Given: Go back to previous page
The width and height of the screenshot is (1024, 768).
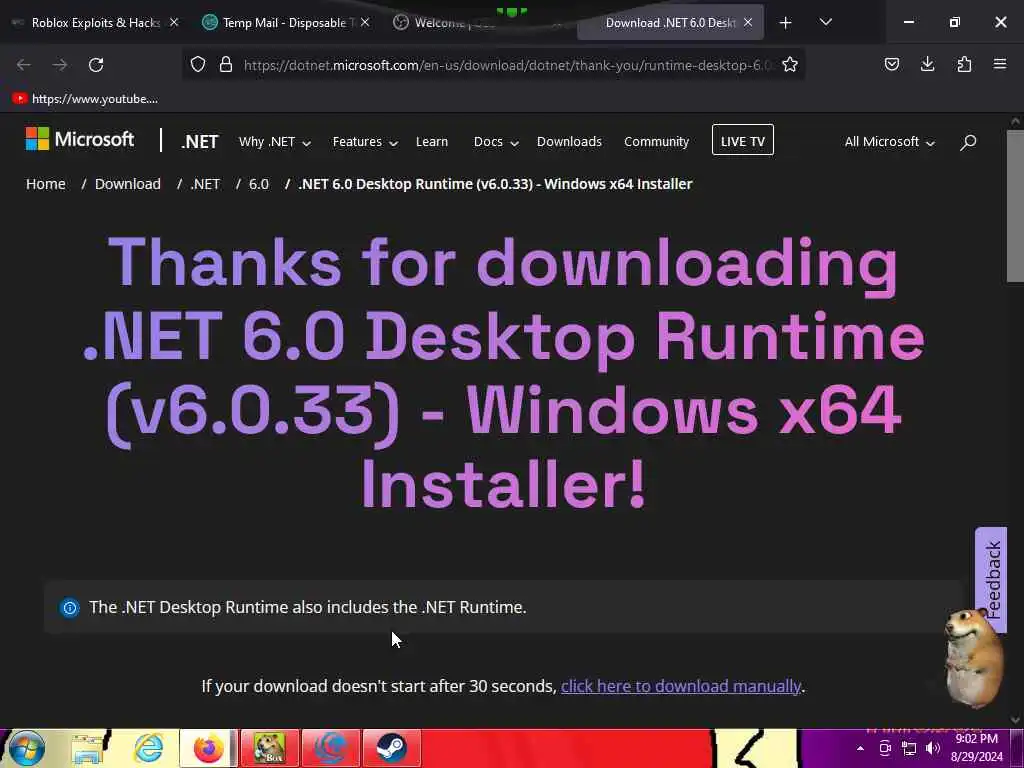Looking at the screenshot, I should (x=24, y=65).
